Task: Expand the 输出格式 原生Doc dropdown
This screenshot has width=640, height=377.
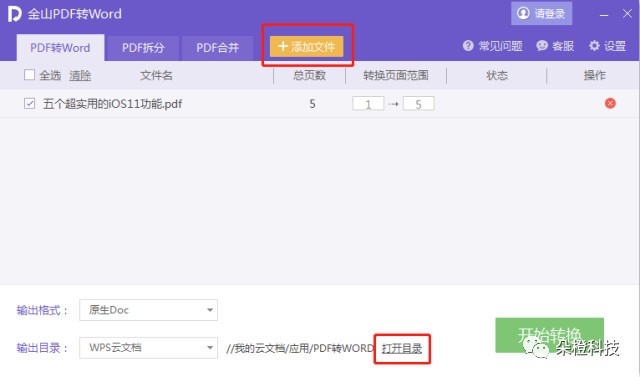Action: click(x=149, y=310)
